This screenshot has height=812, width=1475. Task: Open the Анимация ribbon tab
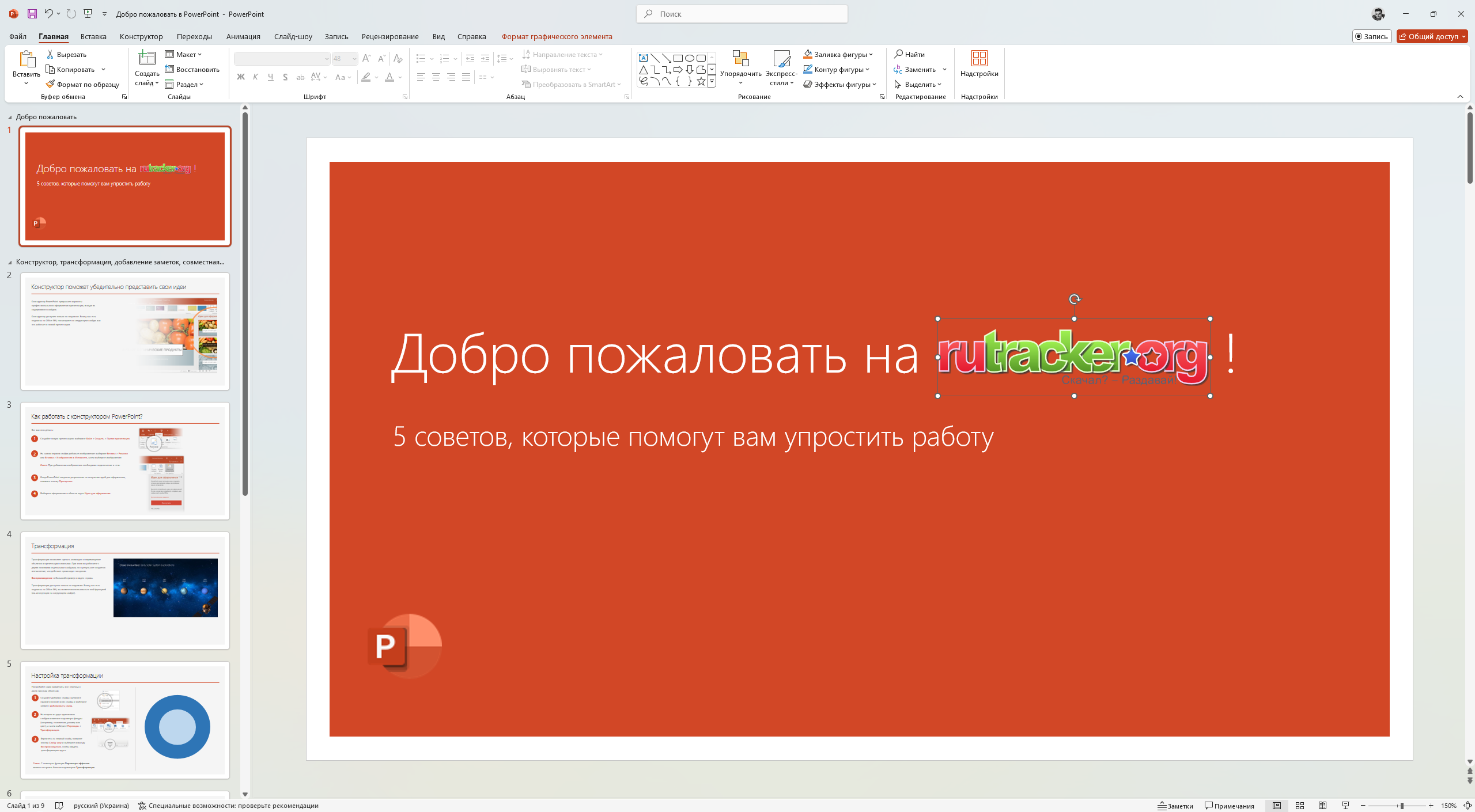pos(243,36)
